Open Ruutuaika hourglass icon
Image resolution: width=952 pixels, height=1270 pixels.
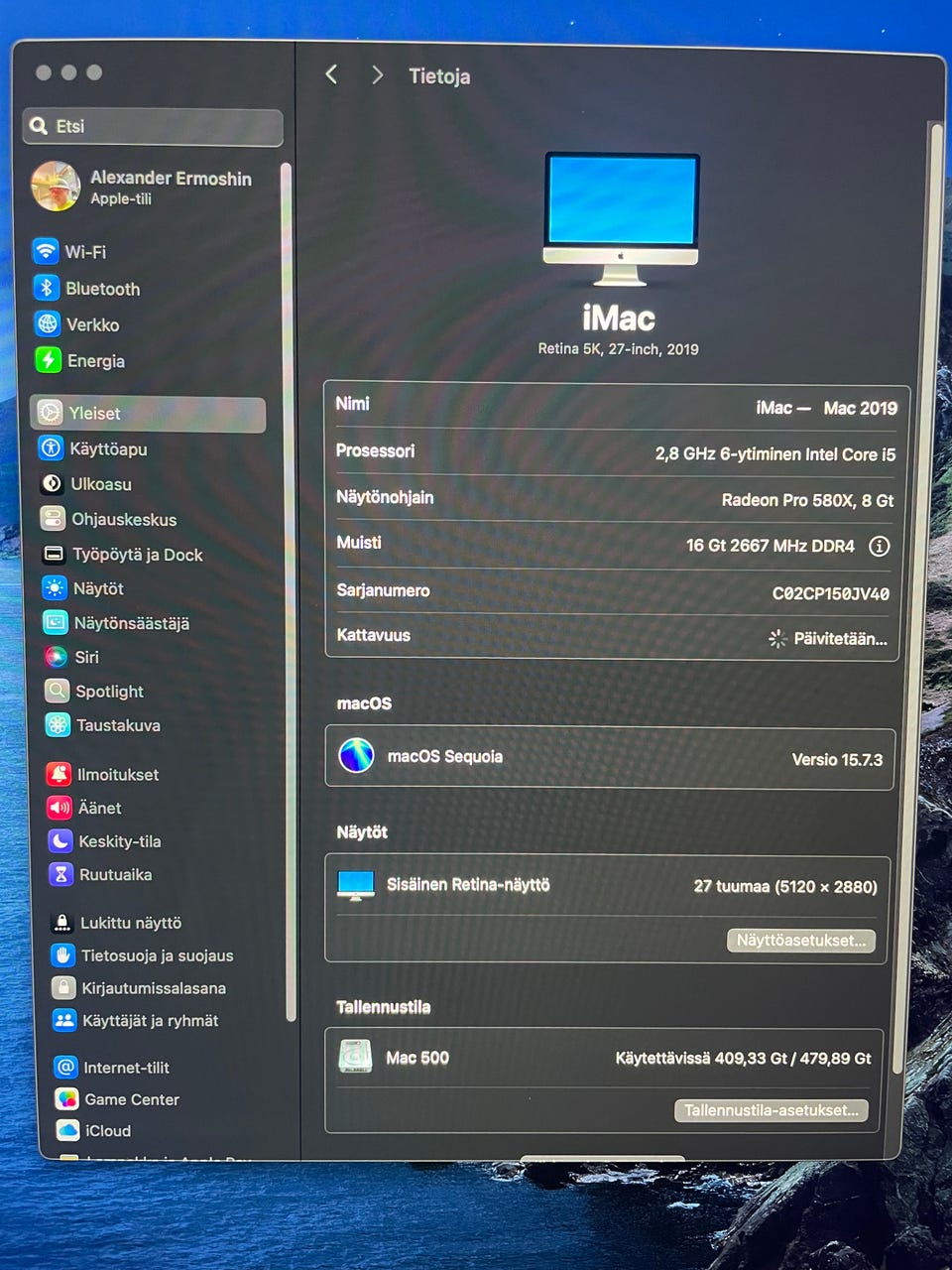pyautogui.click(x=61, y=874)
